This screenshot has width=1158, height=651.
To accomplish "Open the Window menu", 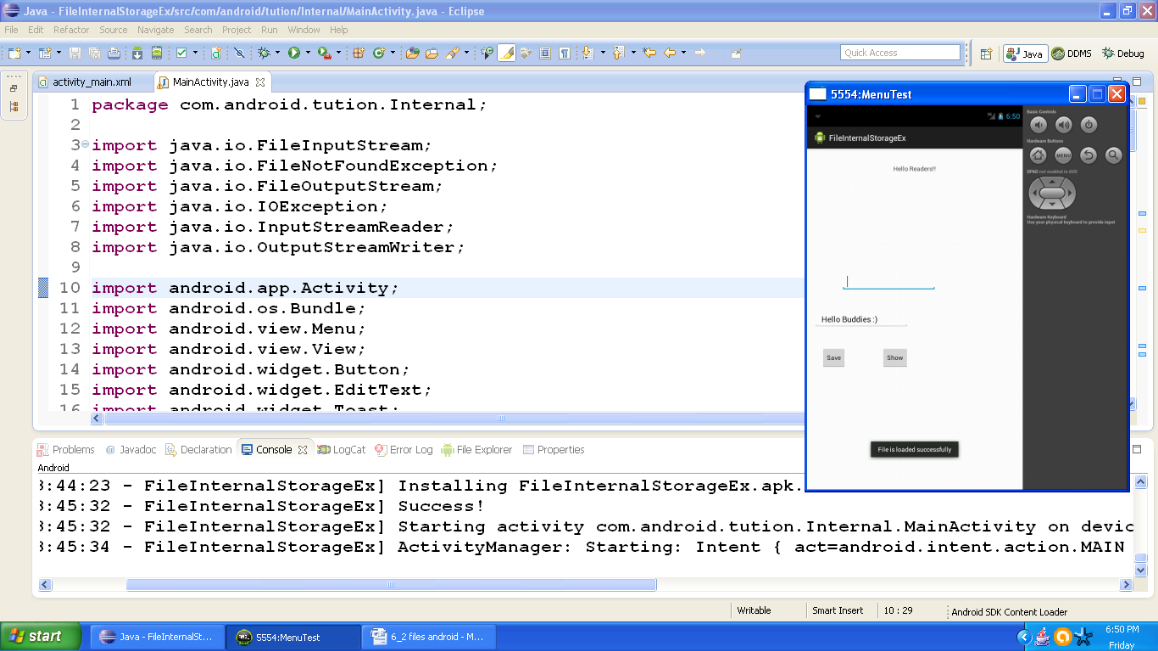I will pos(304,30).
